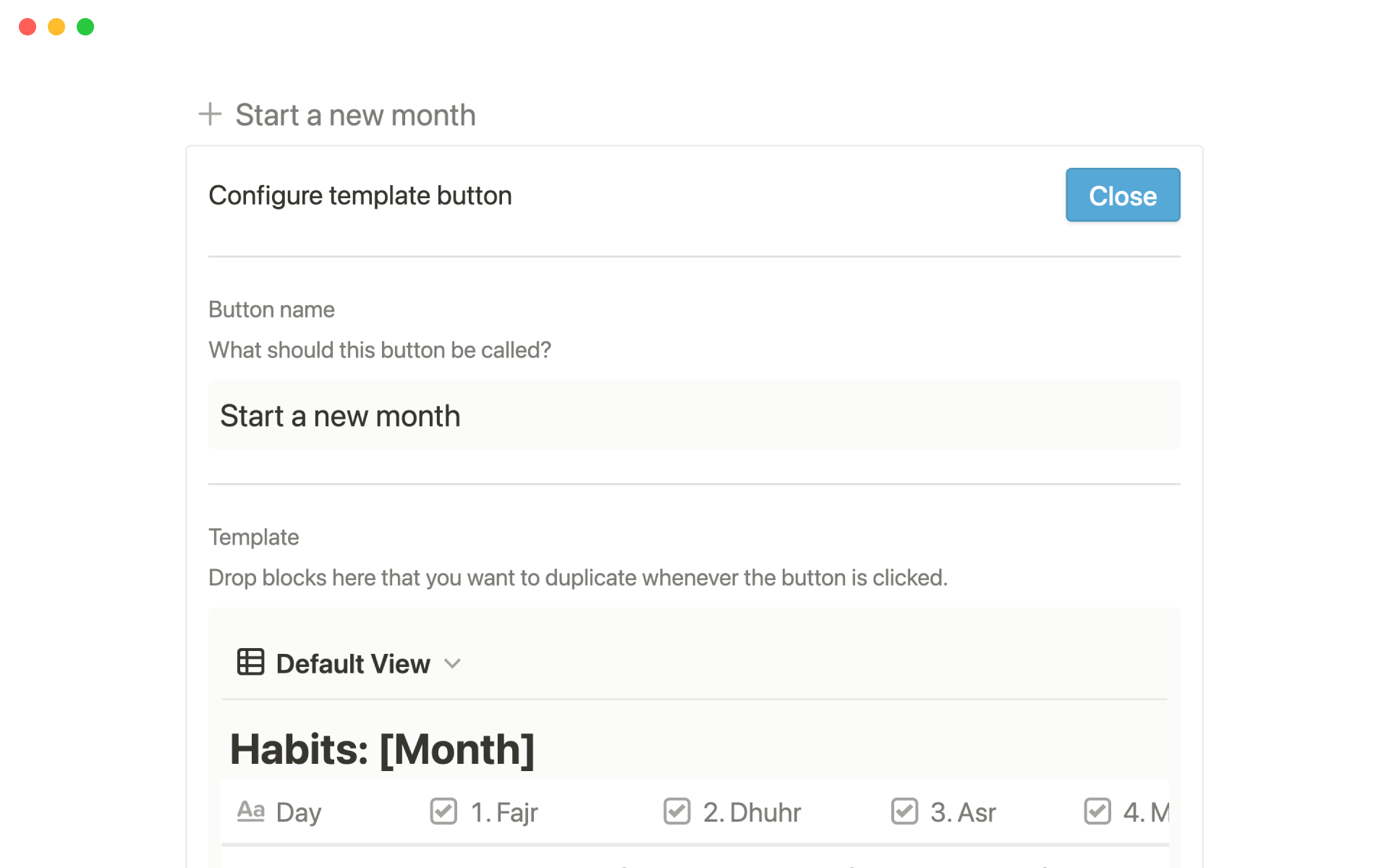The width and height of the screenshot is (1389, 868).
Task: Click the checkbox icon beside 3. Asr
Action: [x=904, y=811]
